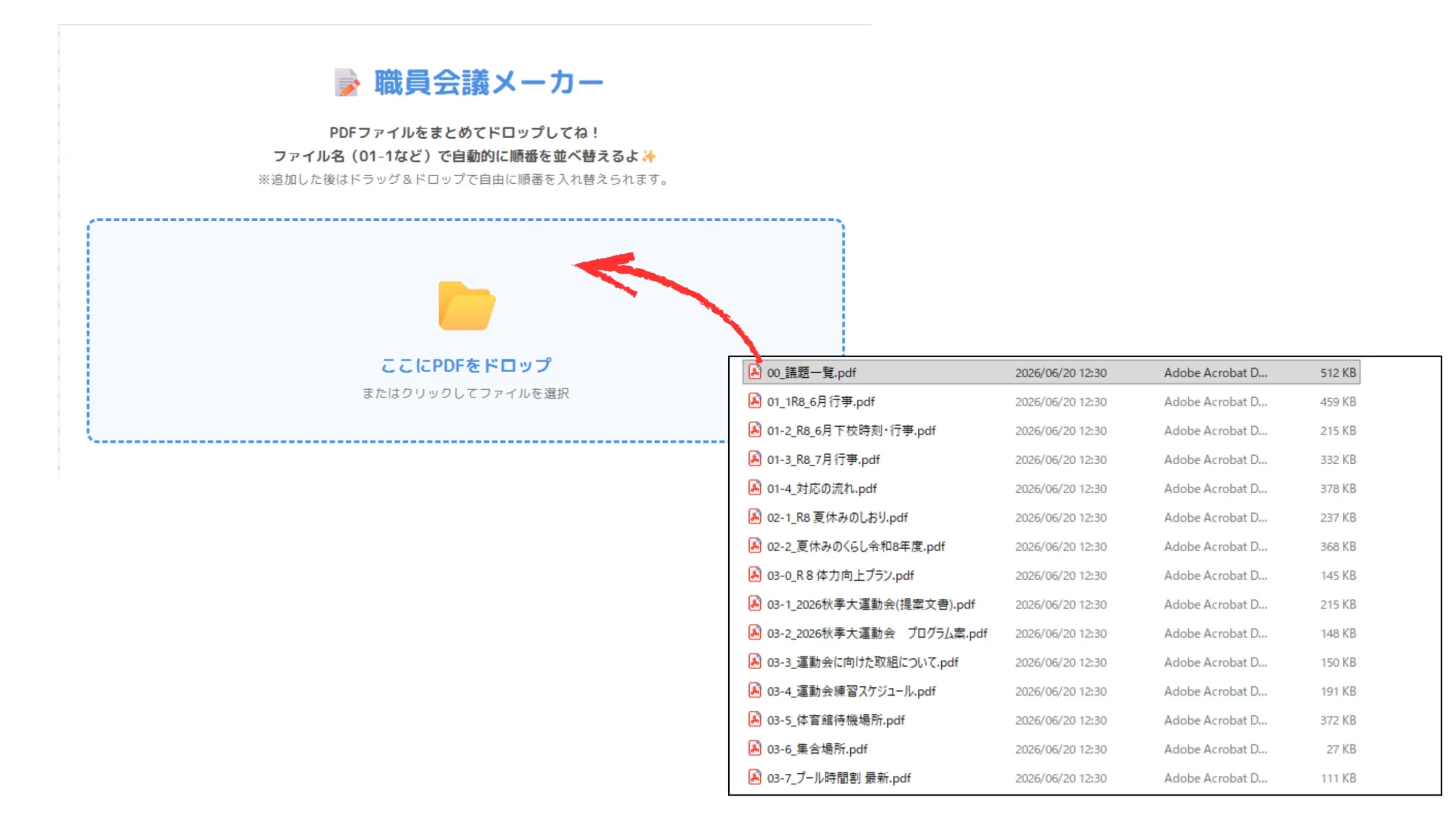Select file name 01-4_対応の流れ.pdf

coord(822,489)
